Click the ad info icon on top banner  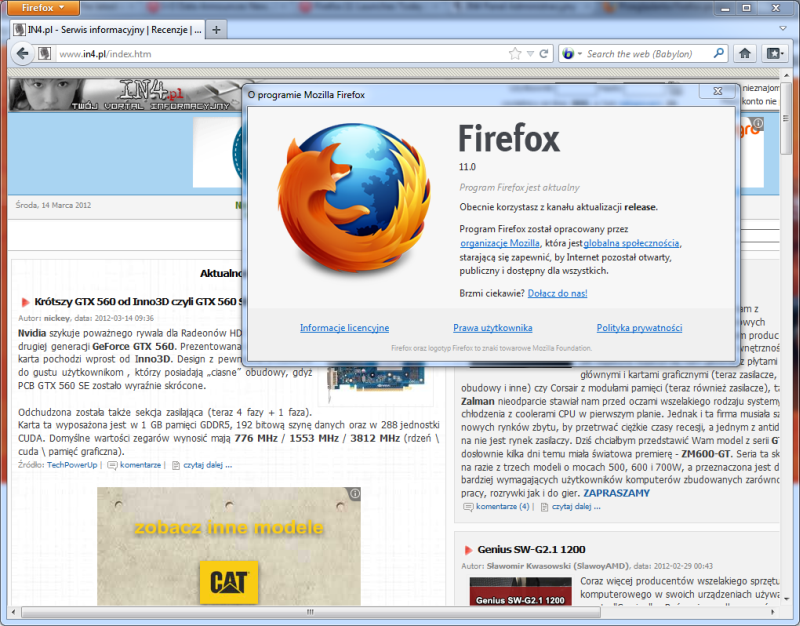(x=758, y=123)
